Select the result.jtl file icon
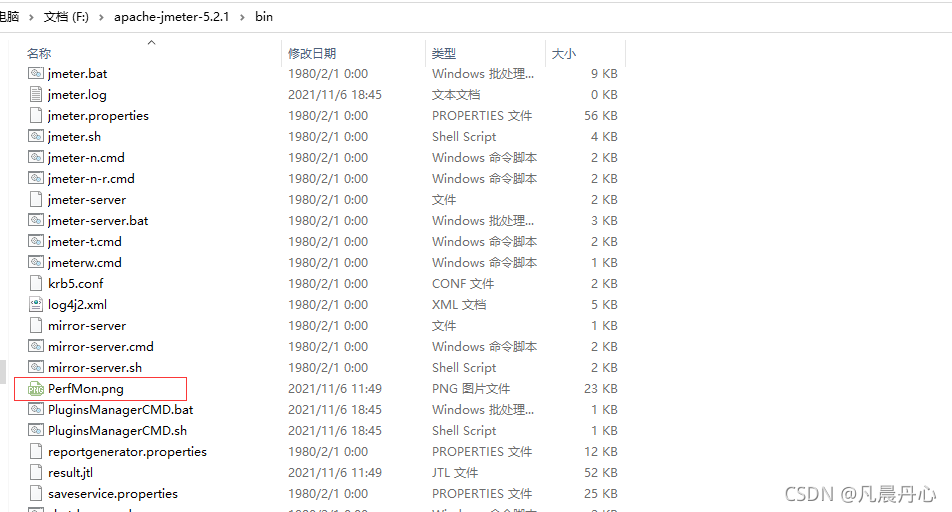The image size is (952, 512). coord(36,472)
